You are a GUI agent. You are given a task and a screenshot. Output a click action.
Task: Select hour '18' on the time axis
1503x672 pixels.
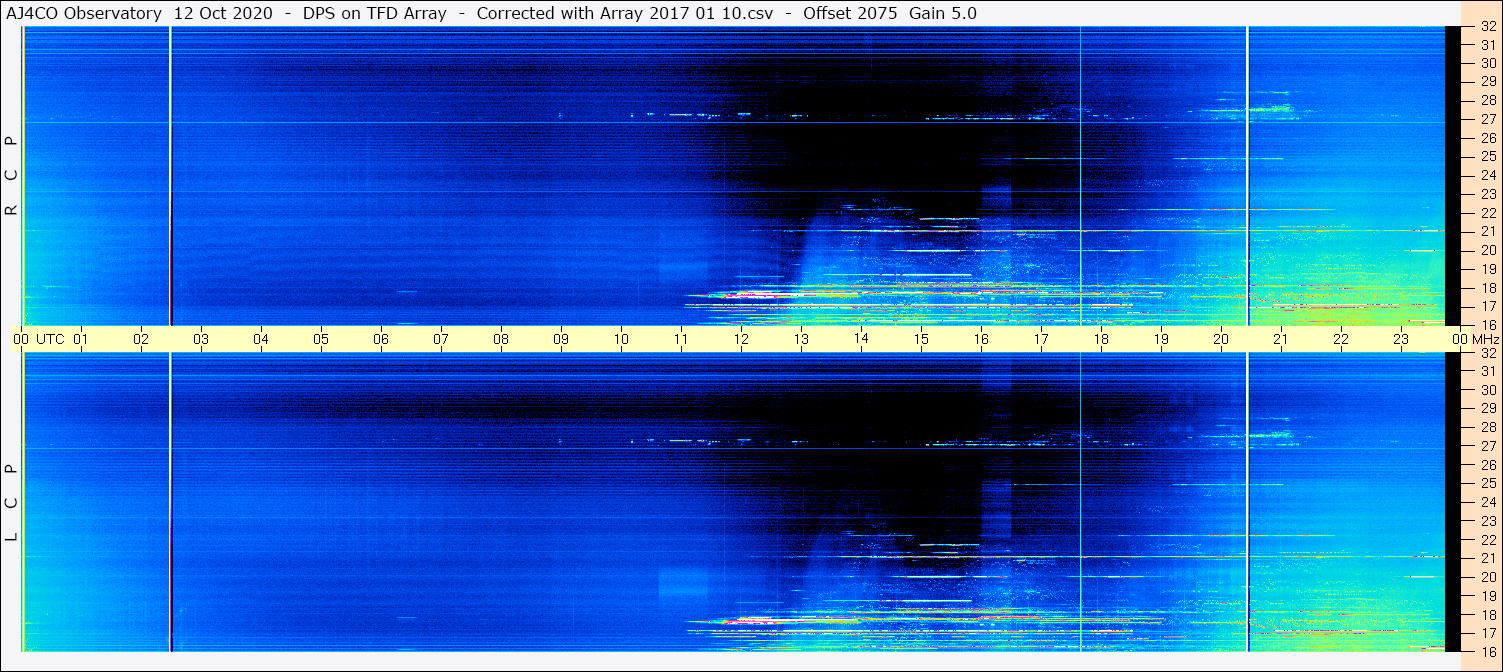point(1101,339)
